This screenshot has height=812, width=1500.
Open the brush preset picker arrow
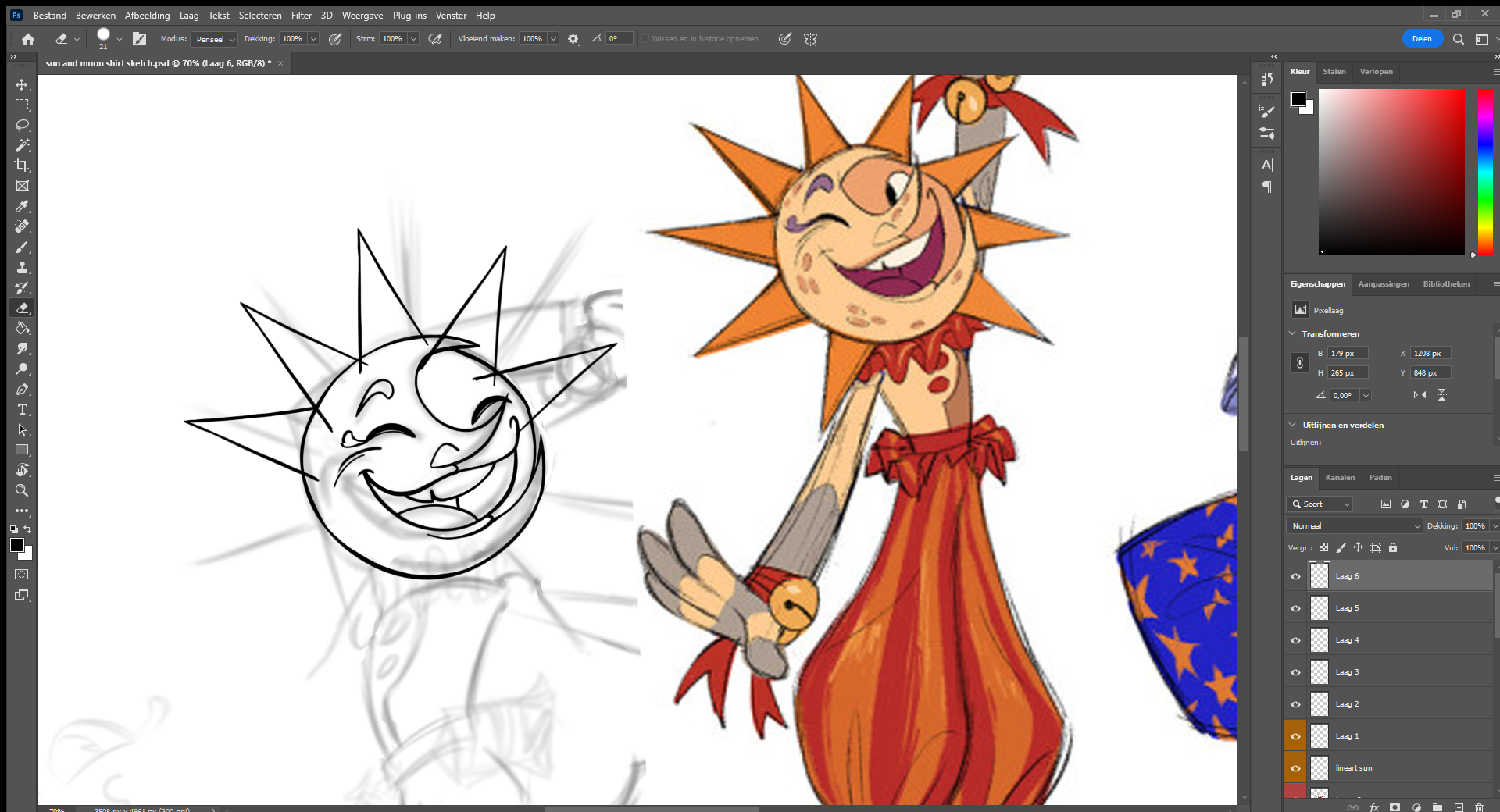tap(119, 39)
